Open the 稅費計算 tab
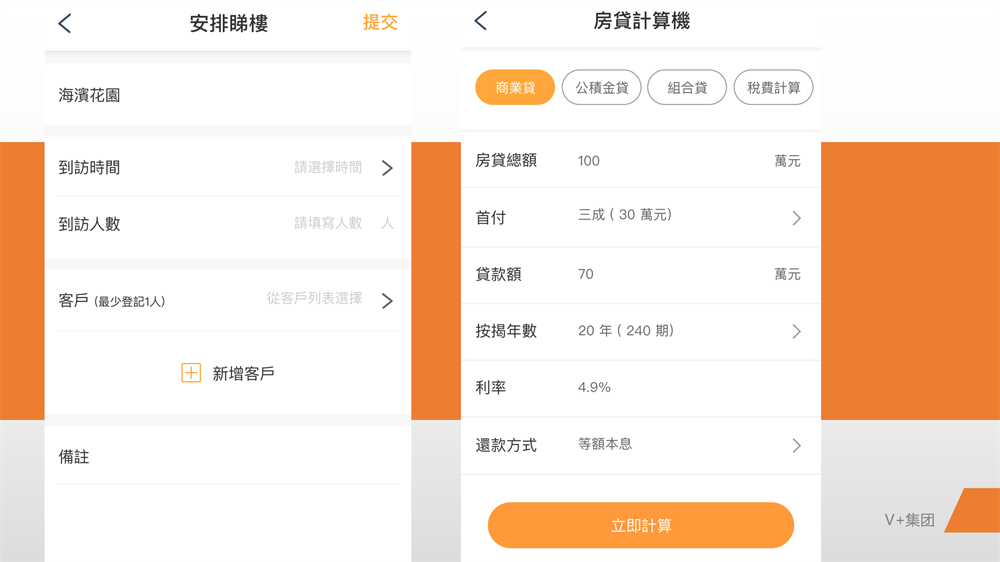1000x562 pixels. coord(773,88)
